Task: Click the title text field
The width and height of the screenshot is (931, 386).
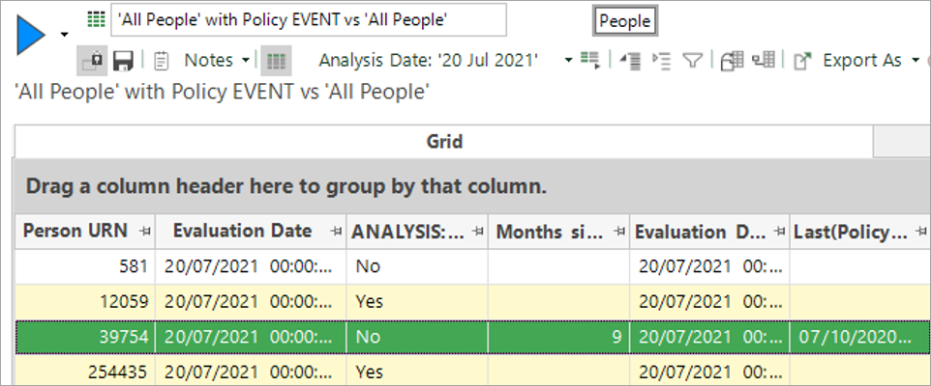Action: coord(309,20)
